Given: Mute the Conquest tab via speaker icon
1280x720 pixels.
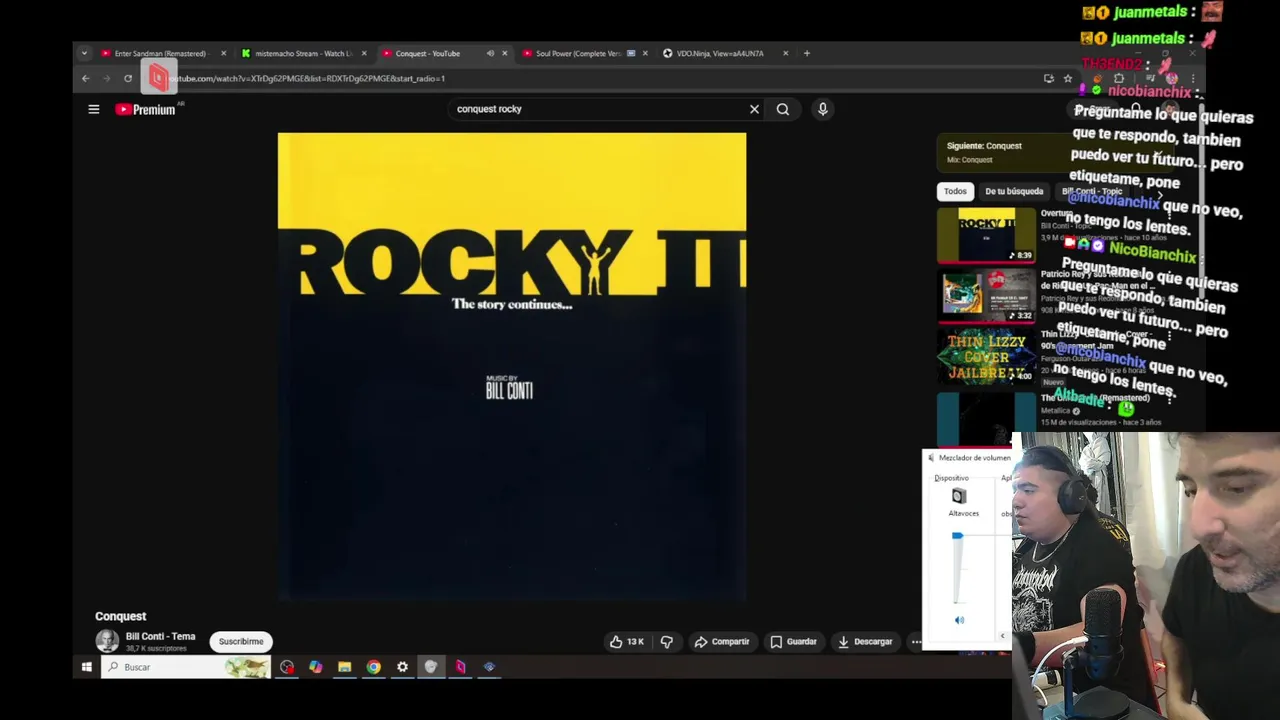Looking at the screenshot, I should pos(490,53).
